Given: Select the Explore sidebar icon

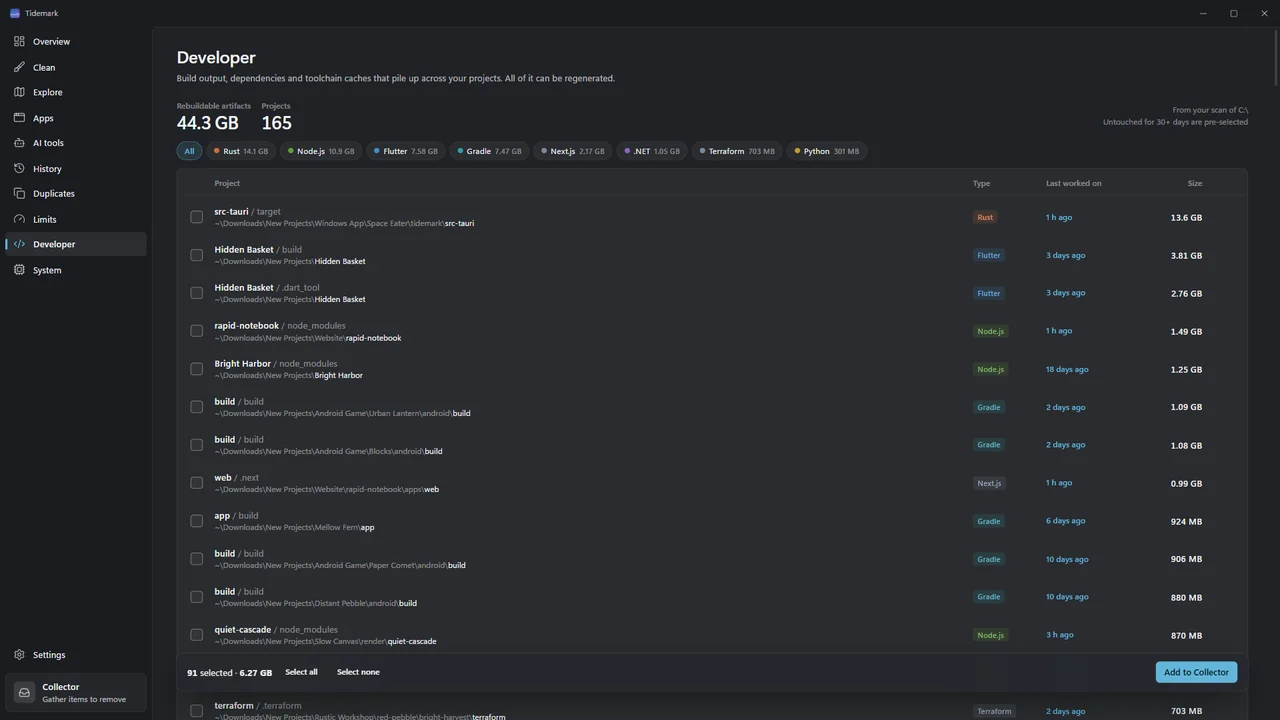Looking at the screenshot, I should point(19,92).
